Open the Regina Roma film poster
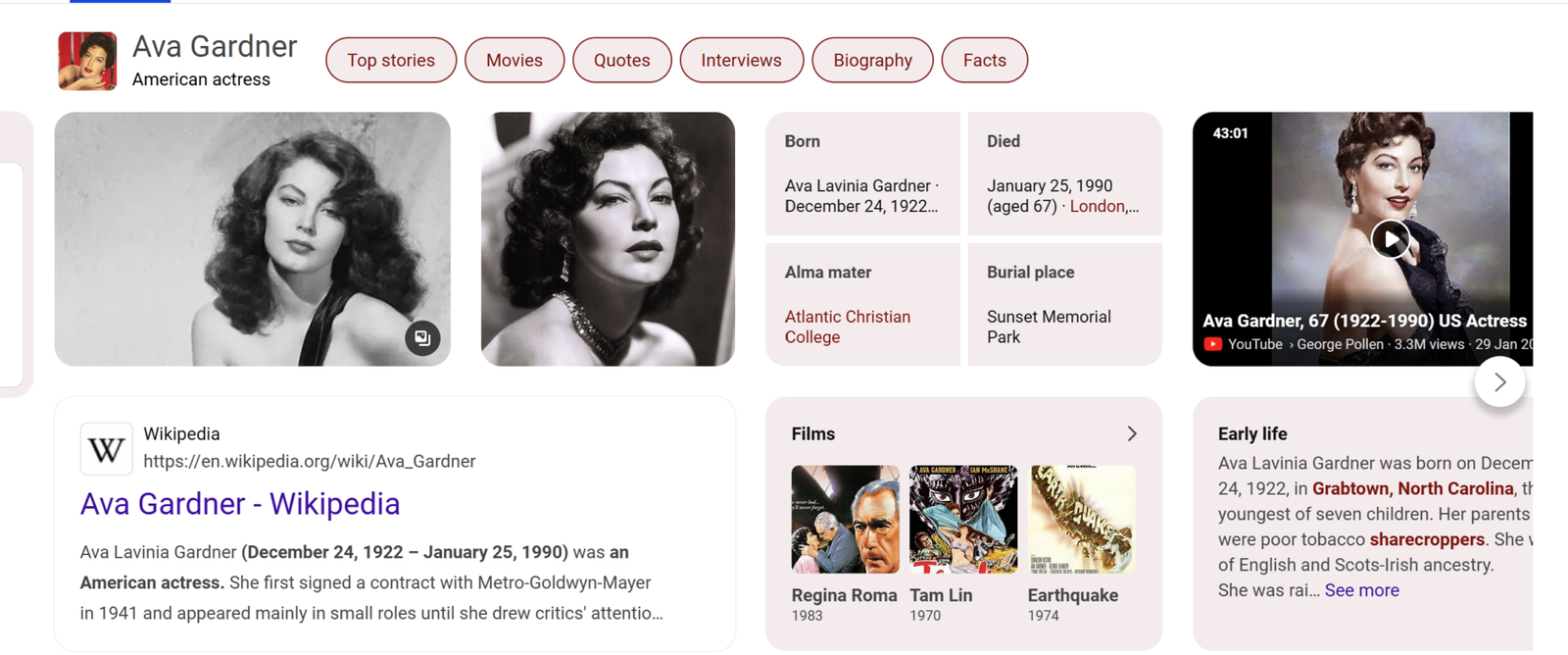 845,520
